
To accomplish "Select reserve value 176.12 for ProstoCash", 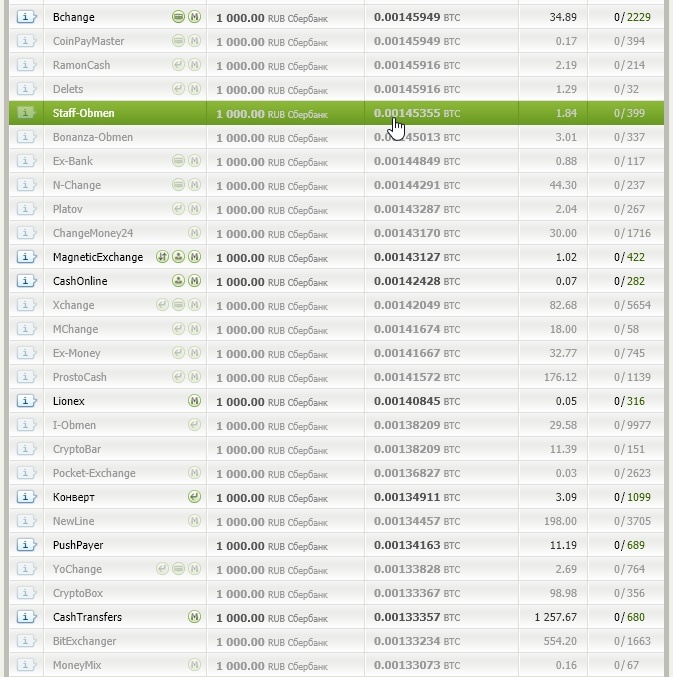I will 560,377.
